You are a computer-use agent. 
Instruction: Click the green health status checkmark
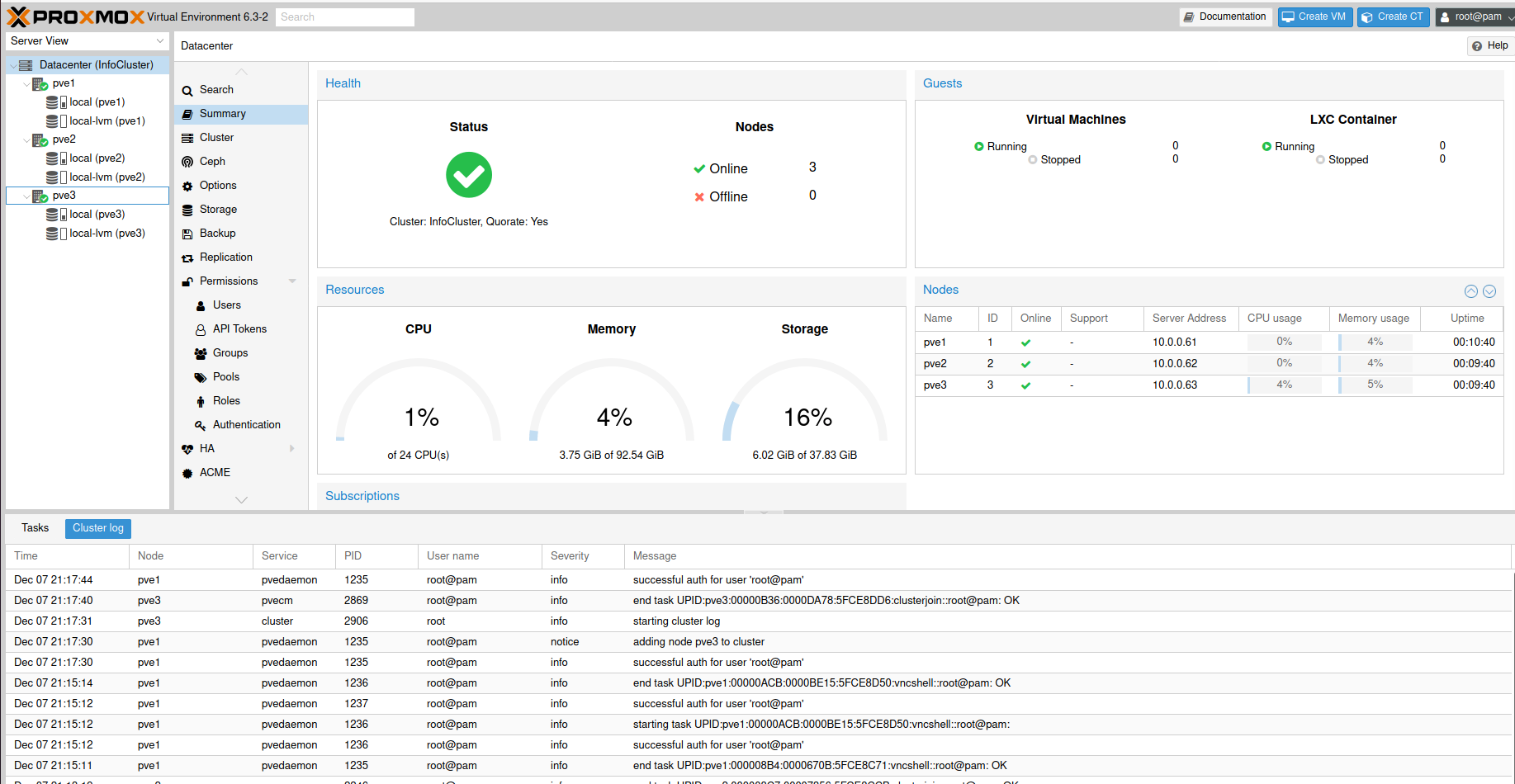(x=469, y=175)
